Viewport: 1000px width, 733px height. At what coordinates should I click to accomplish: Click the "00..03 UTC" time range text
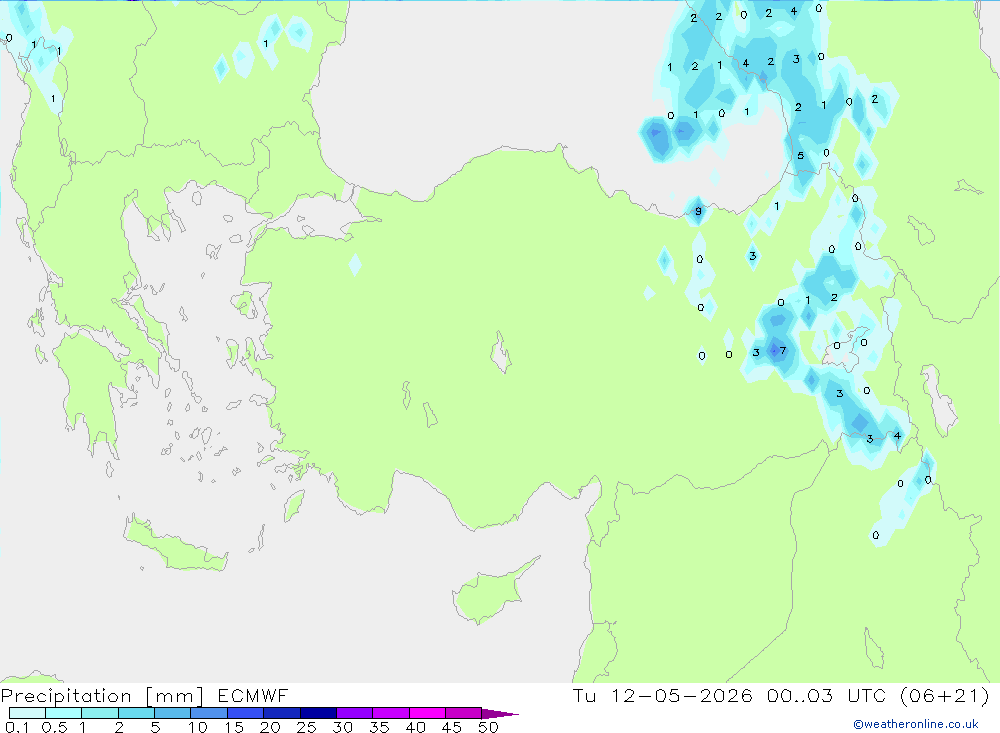[x=827, y=696]
